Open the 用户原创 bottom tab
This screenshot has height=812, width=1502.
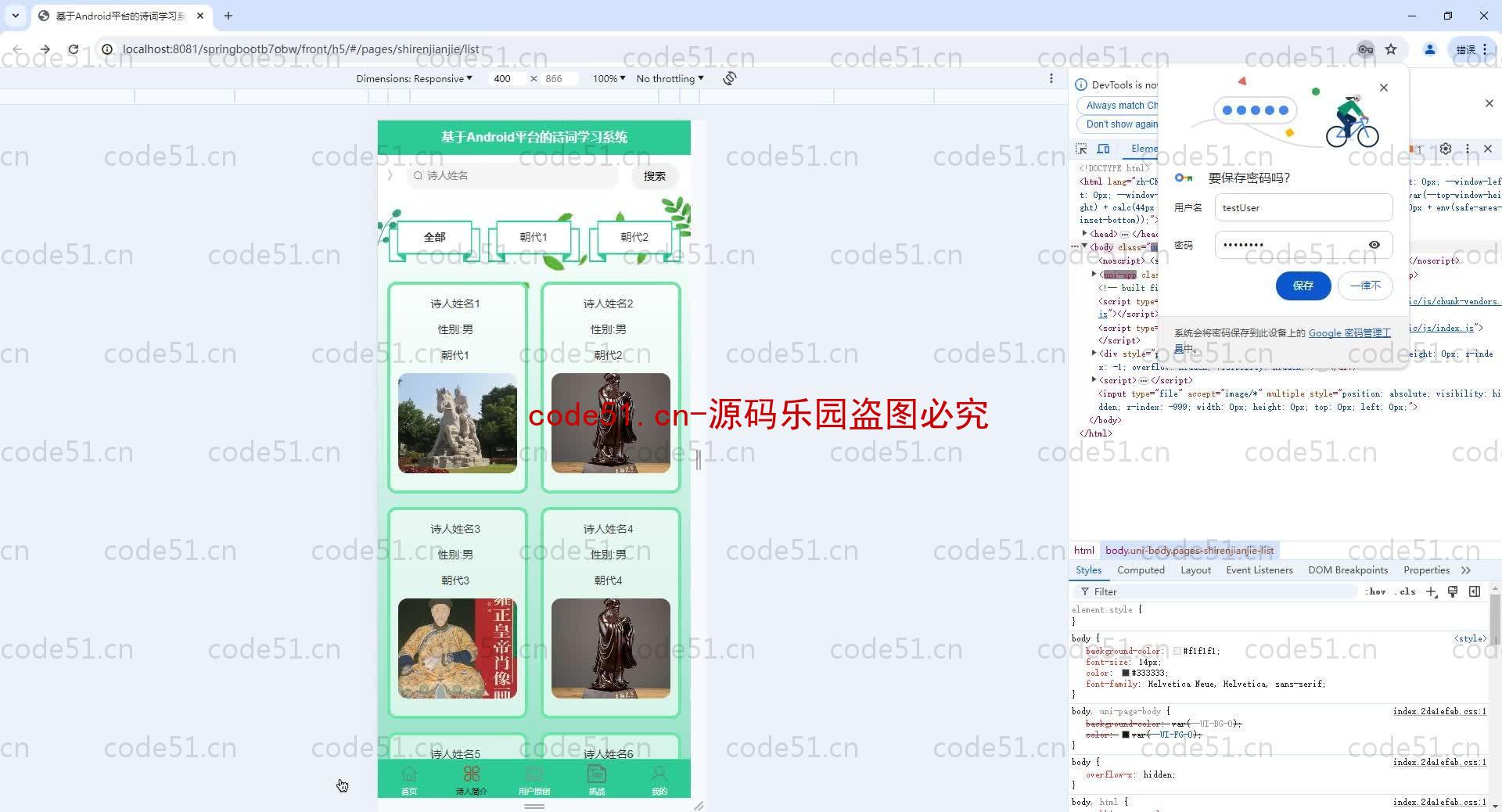pyautogui.click(x=534, y=779)
